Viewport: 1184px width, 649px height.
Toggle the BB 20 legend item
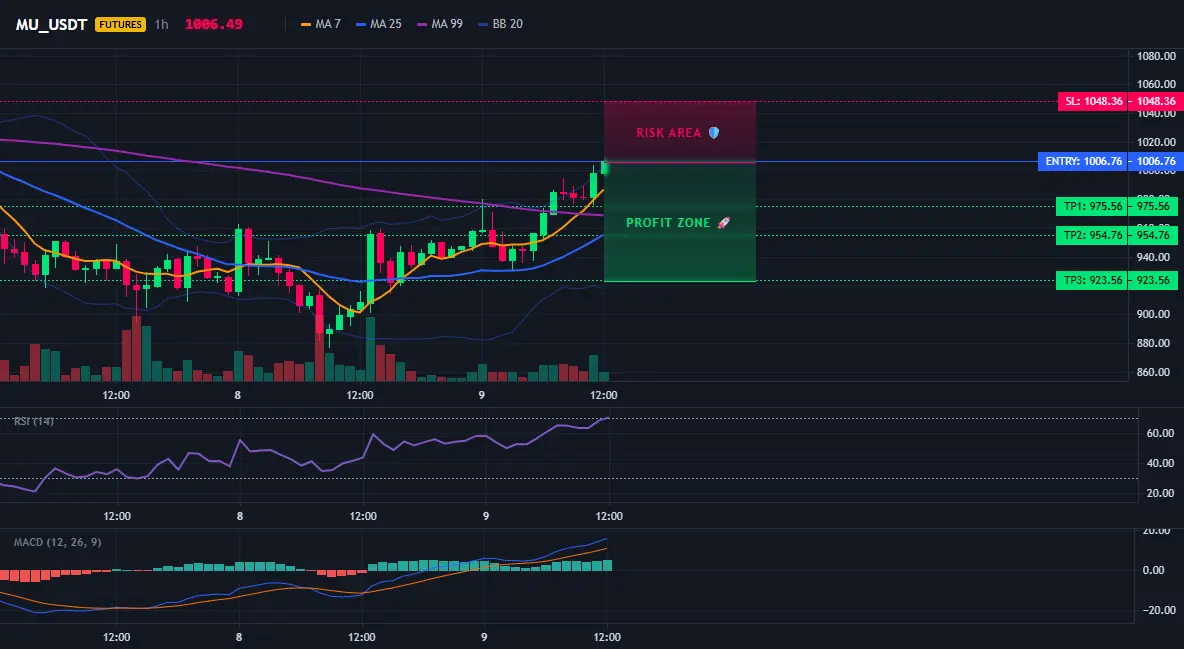501,24
